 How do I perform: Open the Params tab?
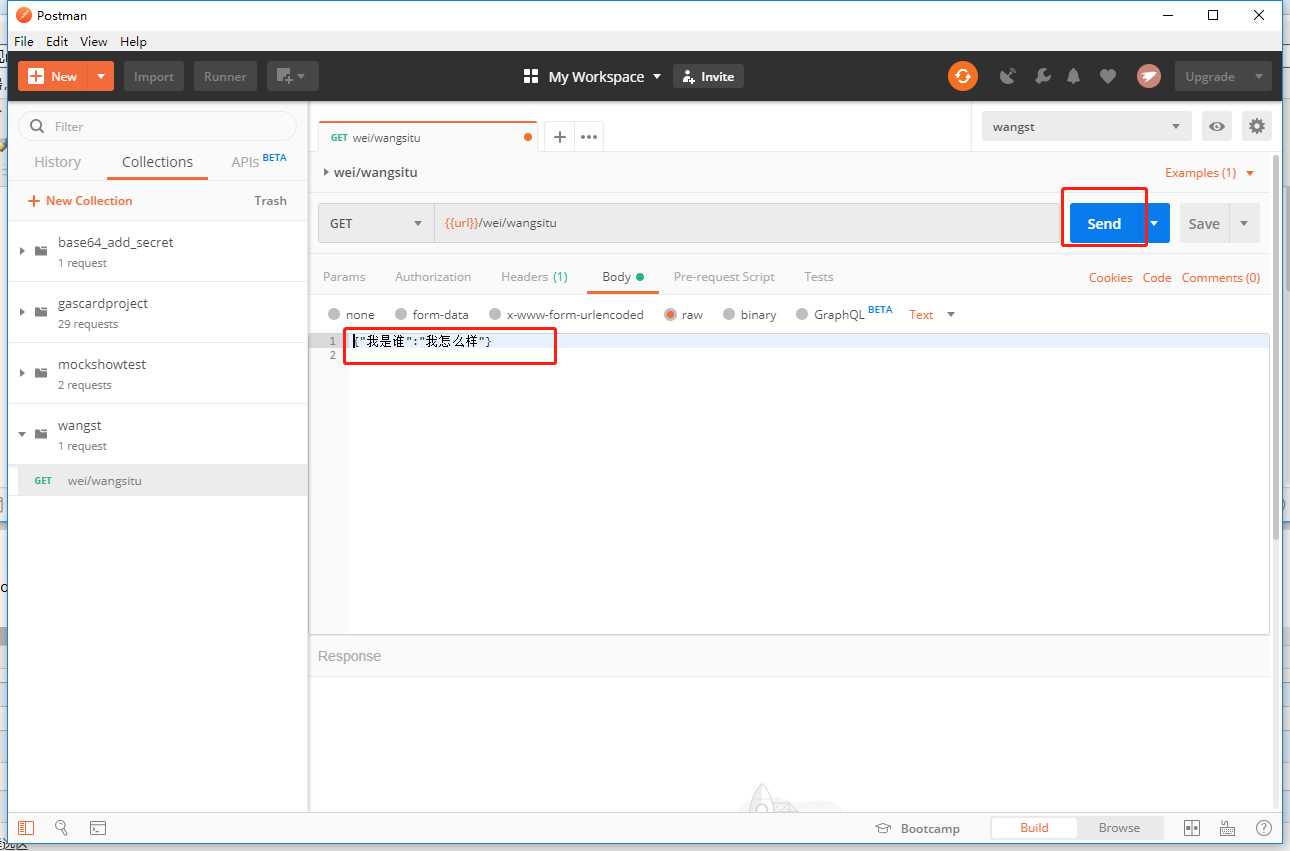pos(344,277)
